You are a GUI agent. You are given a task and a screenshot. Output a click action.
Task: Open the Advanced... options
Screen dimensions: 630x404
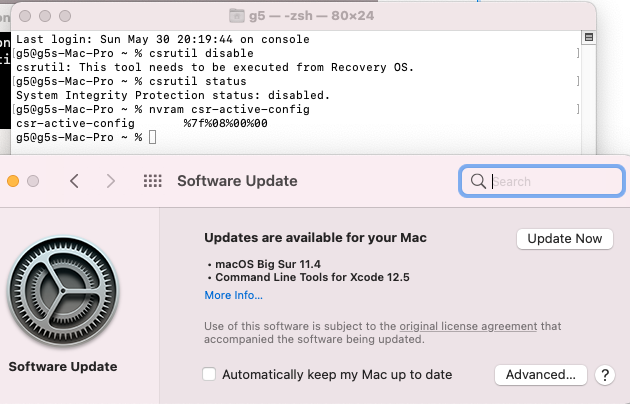[x=541, y=375]
